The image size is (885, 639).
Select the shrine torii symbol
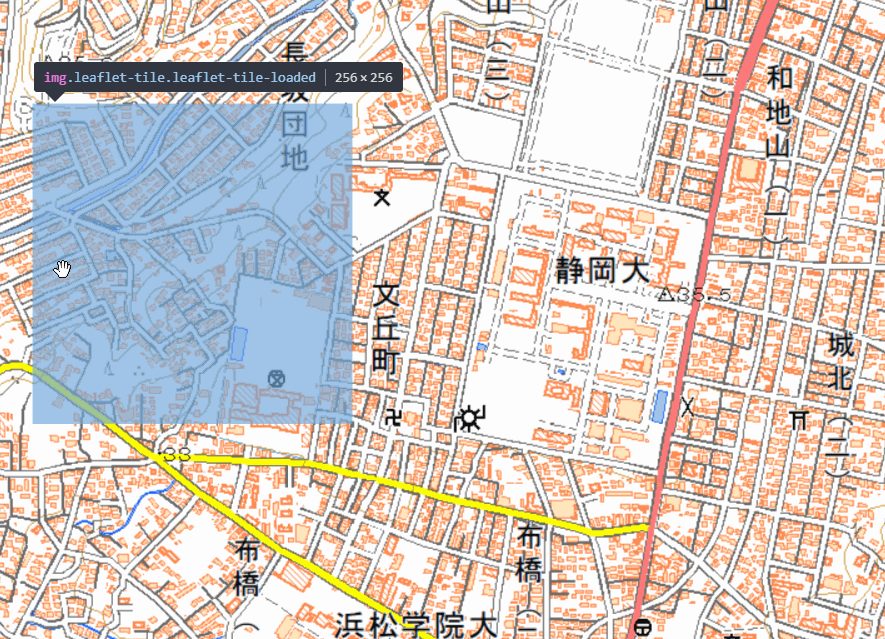(798, 418)
